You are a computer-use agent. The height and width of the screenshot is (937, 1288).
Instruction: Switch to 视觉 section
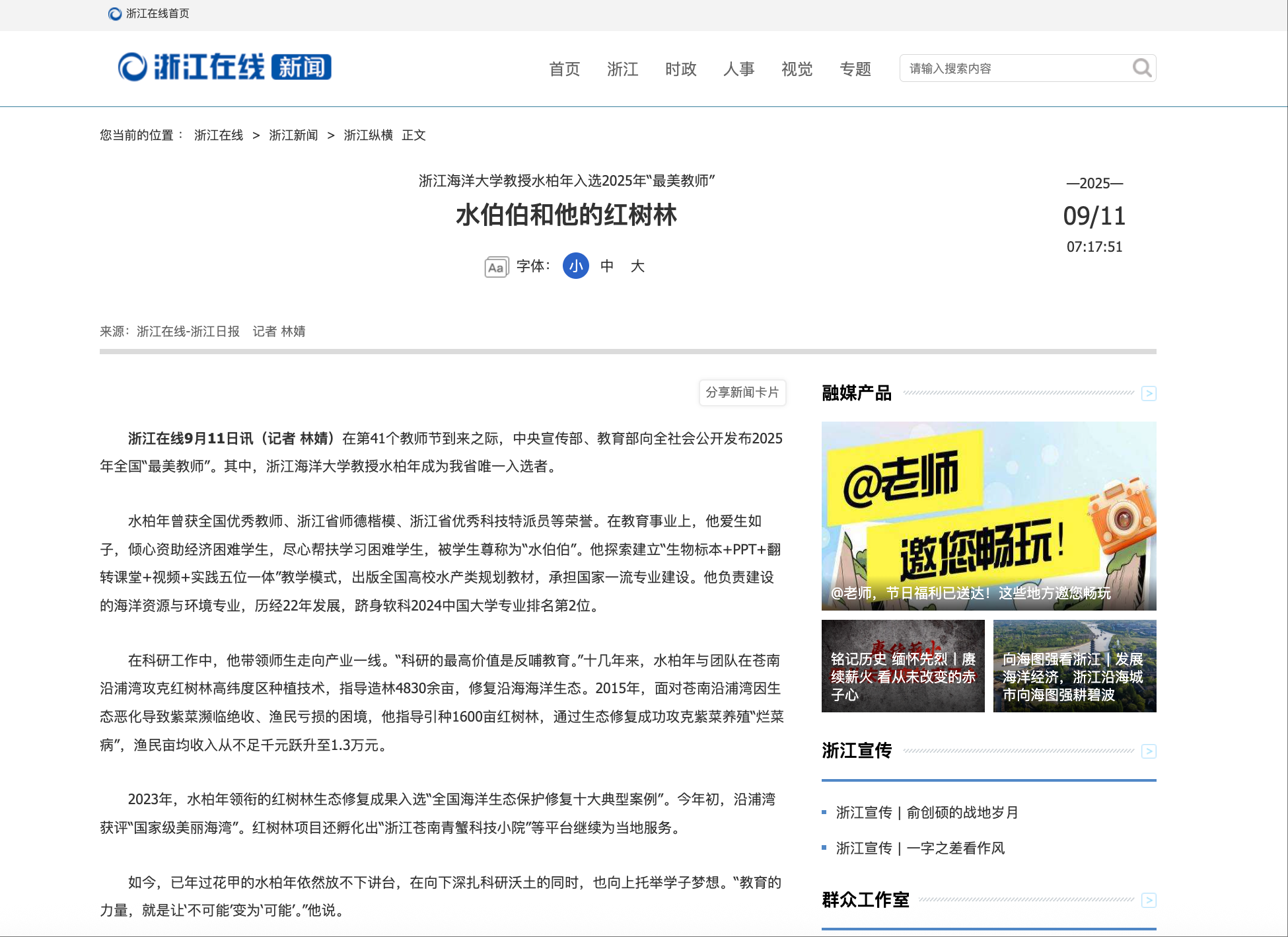797,69
